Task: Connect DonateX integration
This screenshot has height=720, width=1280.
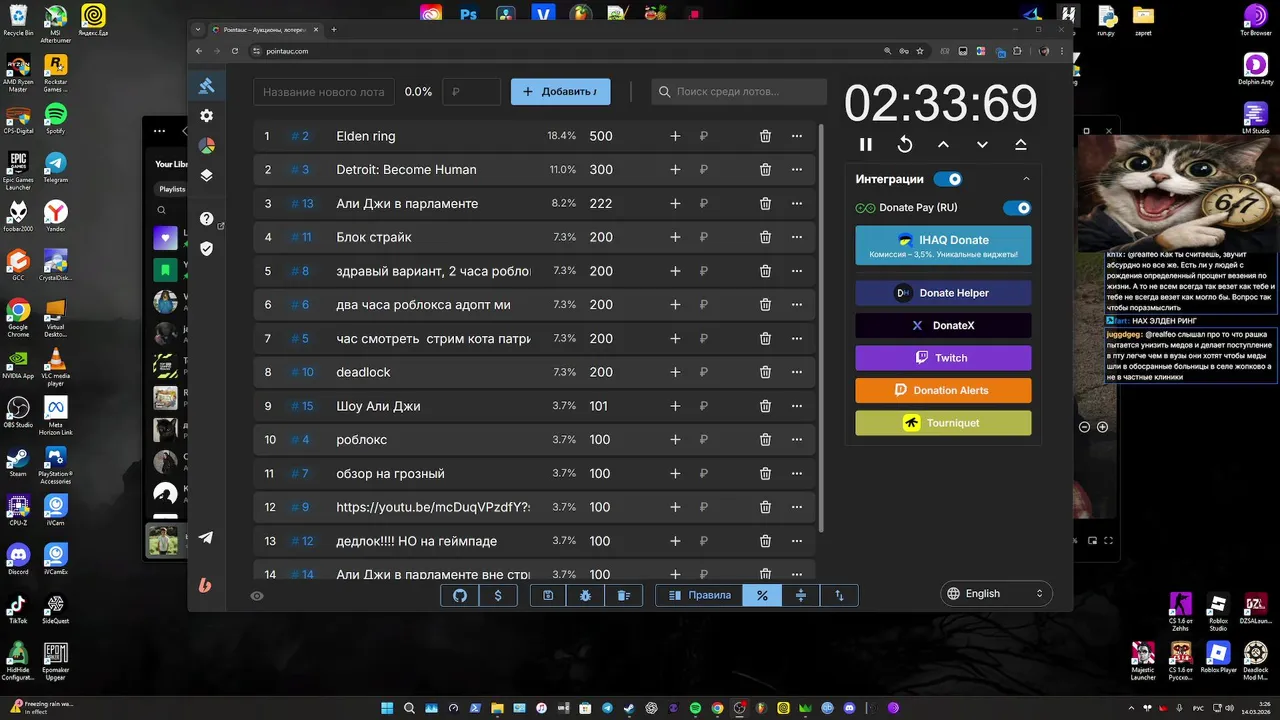Action: point(943,325)
